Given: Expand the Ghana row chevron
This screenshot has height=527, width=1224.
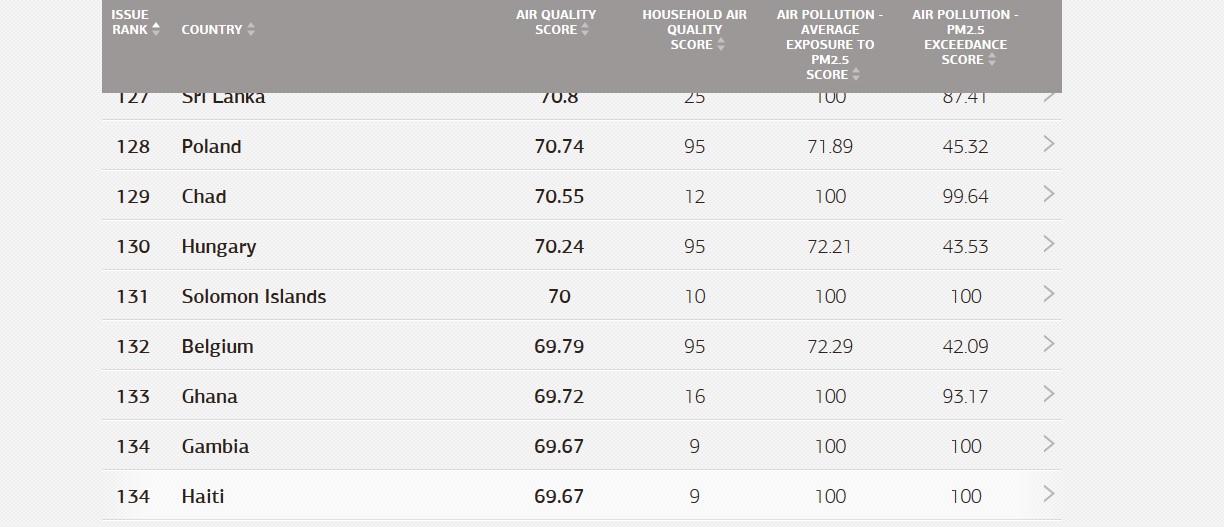Looking at the screenshot, I should pyautogui.click(x=1049, y=394).
